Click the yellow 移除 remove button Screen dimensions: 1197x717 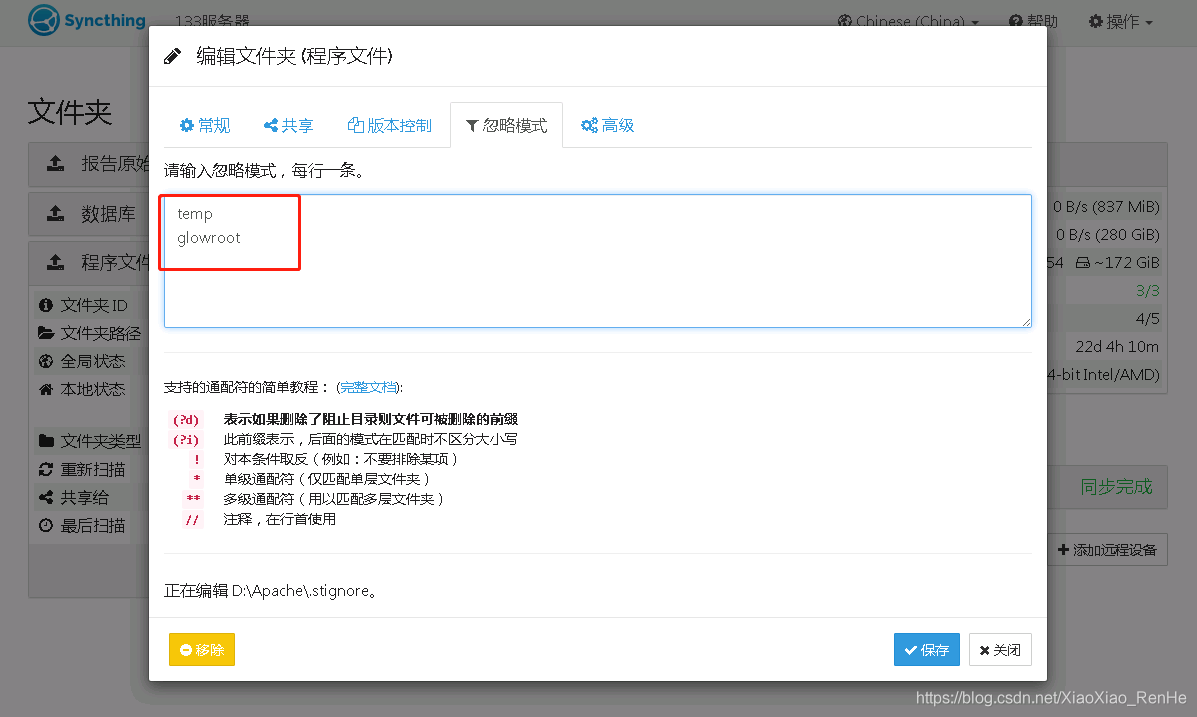[202, 650]
